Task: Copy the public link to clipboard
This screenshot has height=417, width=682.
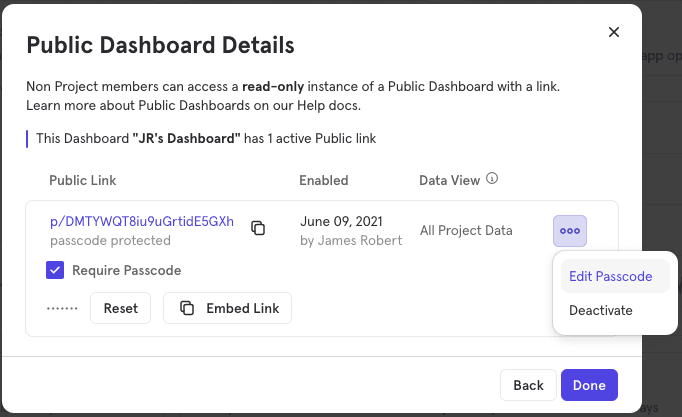Action: click(258, 228)
